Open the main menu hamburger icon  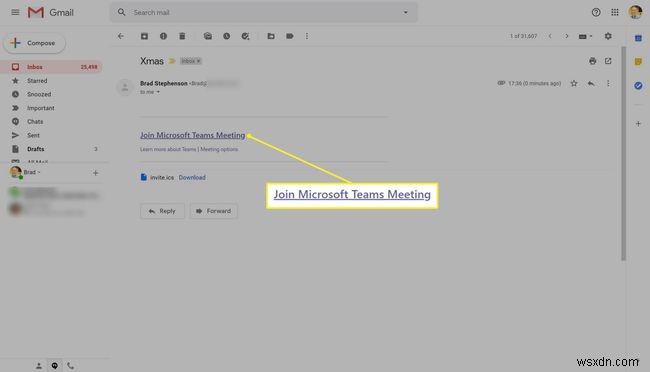click(15, 12)
